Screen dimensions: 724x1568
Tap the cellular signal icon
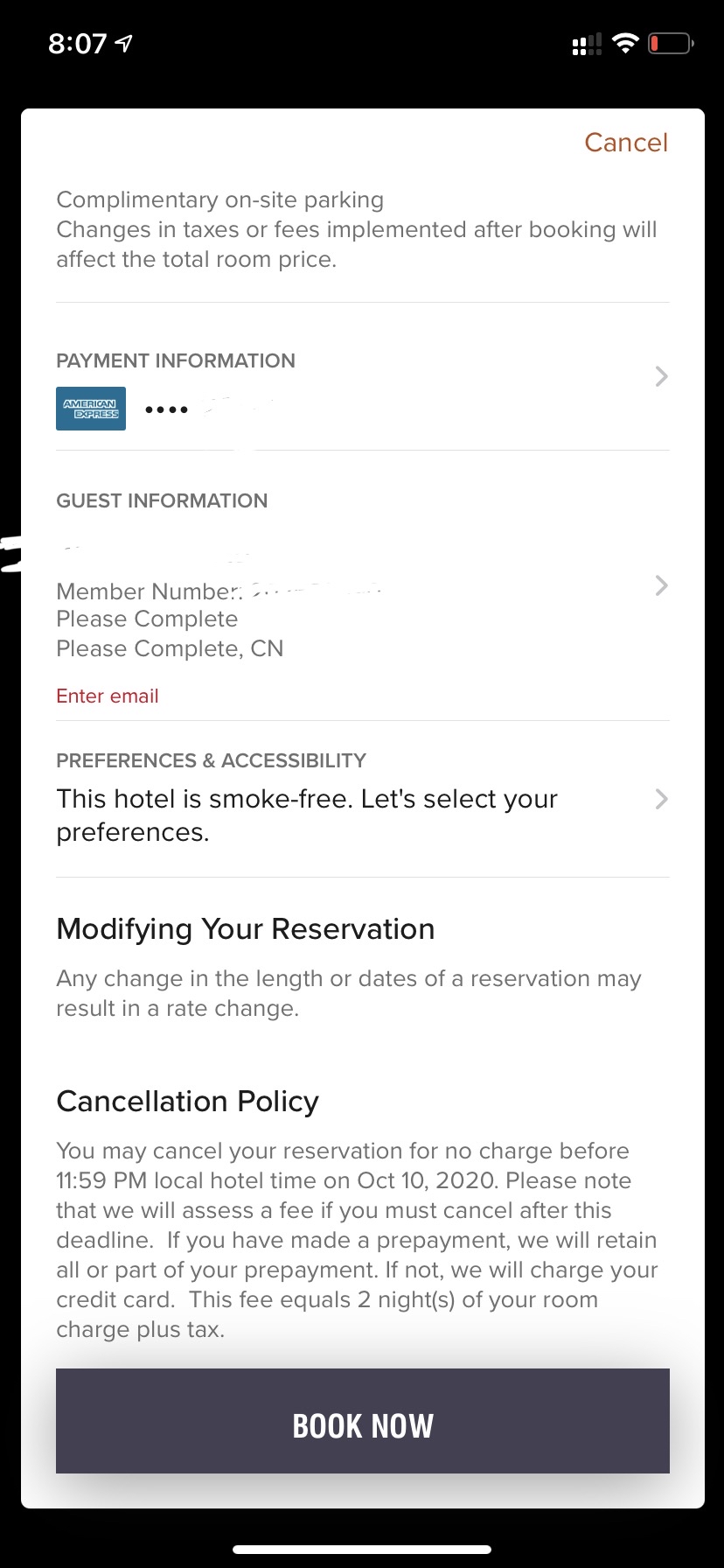click(587, 44)
